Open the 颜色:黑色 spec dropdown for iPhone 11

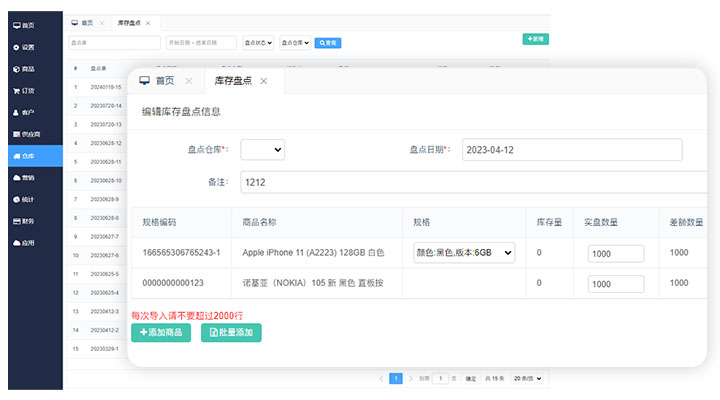point(464,253)
